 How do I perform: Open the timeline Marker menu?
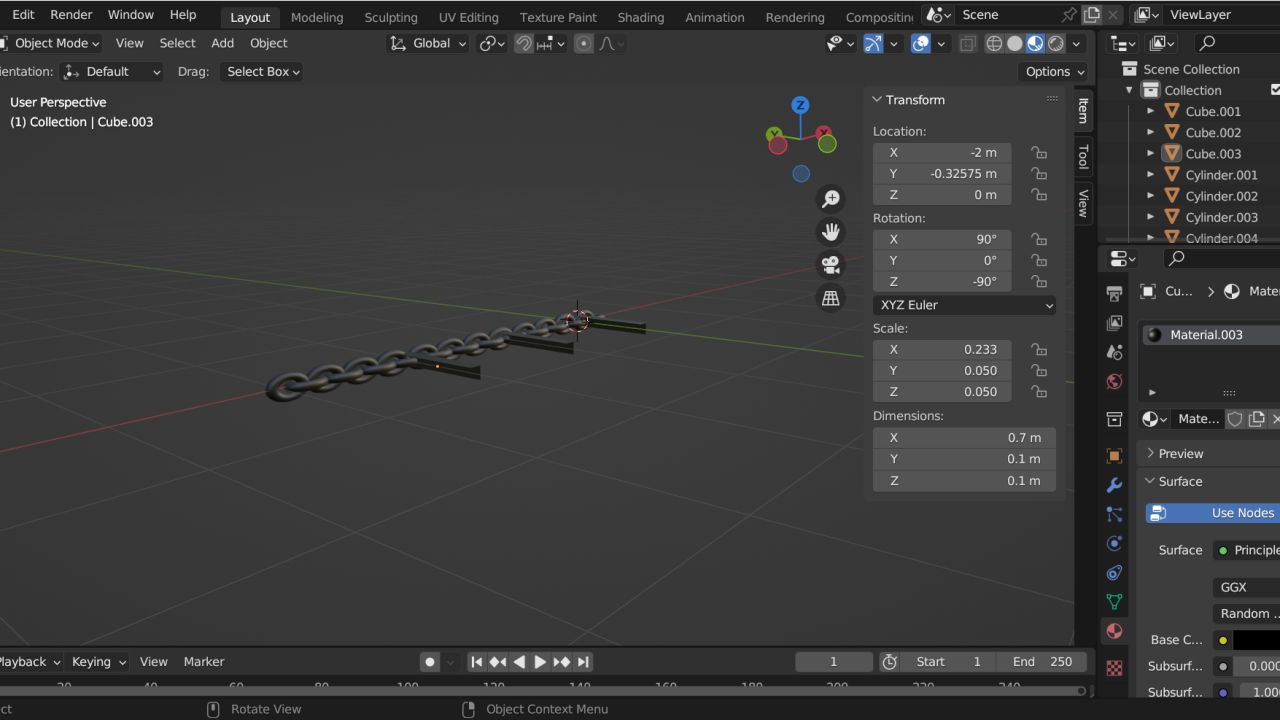(x=204, y=661)
